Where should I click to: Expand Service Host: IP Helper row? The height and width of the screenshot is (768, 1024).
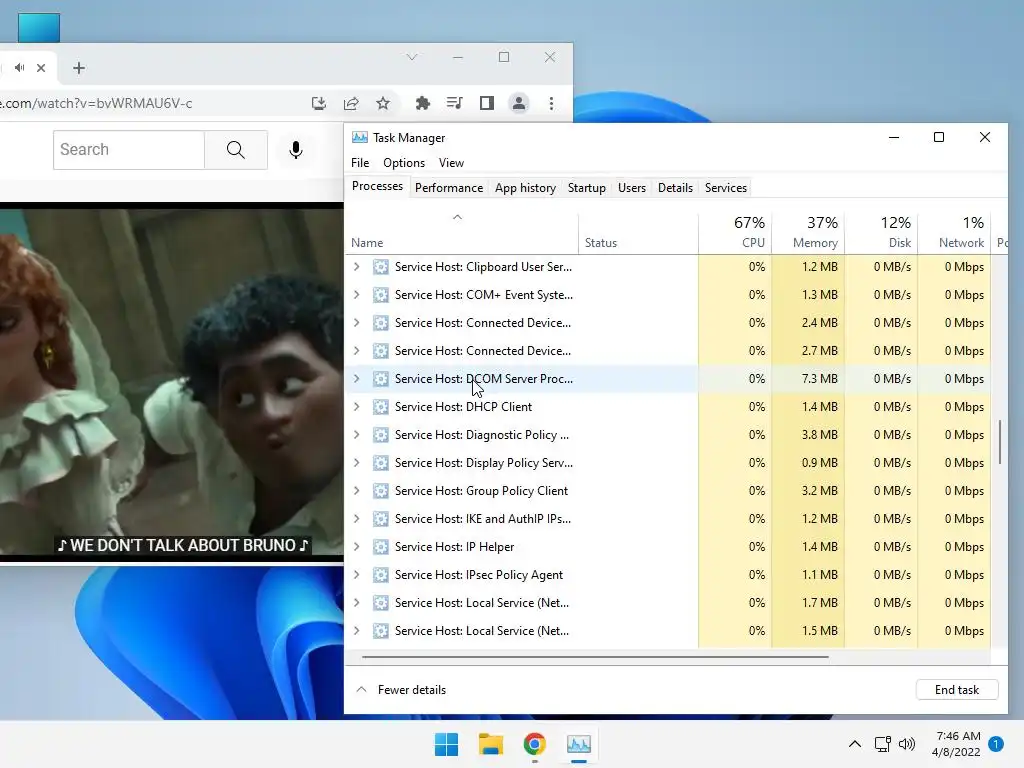(357, 547)
